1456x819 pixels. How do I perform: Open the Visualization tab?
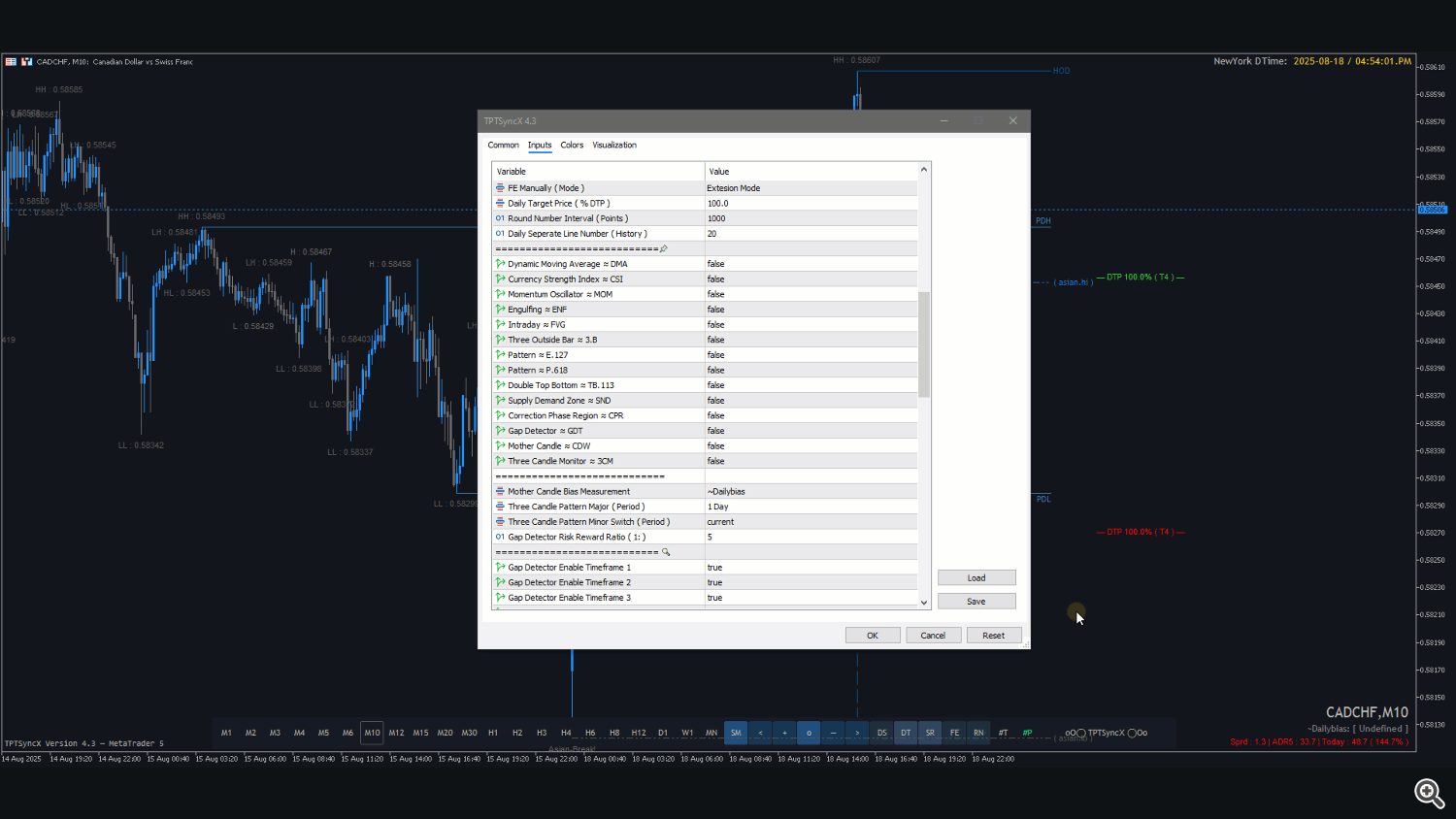[x=614, y=146]
